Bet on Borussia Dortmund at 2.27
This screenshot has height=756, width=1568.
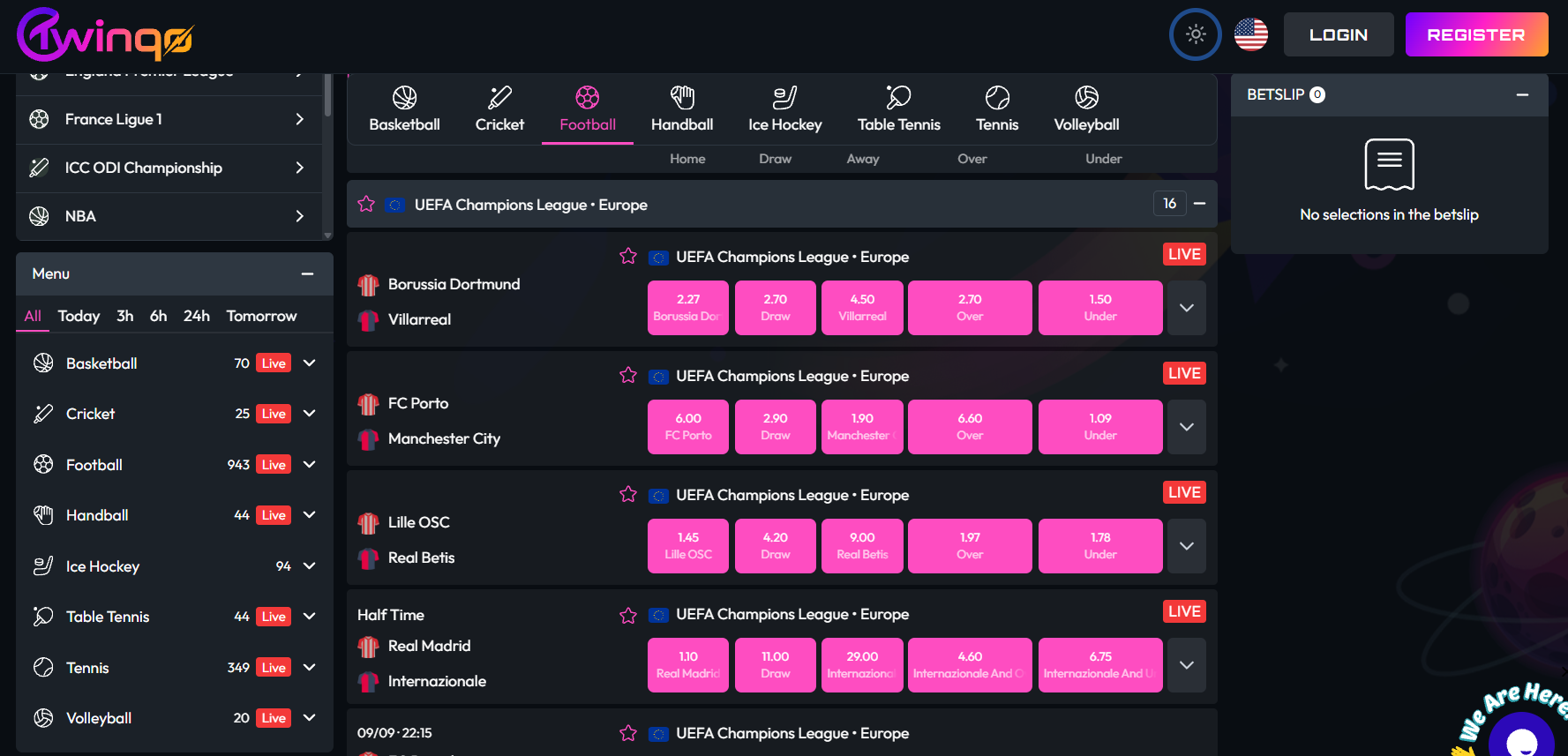click(688, 308)
